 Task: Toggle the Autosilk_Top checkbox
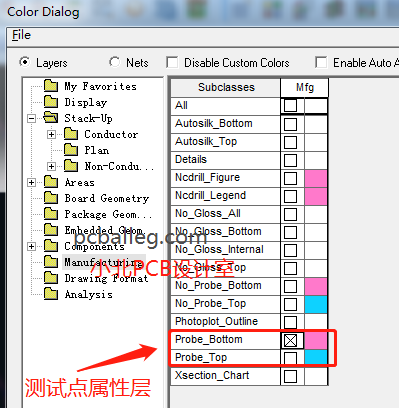290,142
